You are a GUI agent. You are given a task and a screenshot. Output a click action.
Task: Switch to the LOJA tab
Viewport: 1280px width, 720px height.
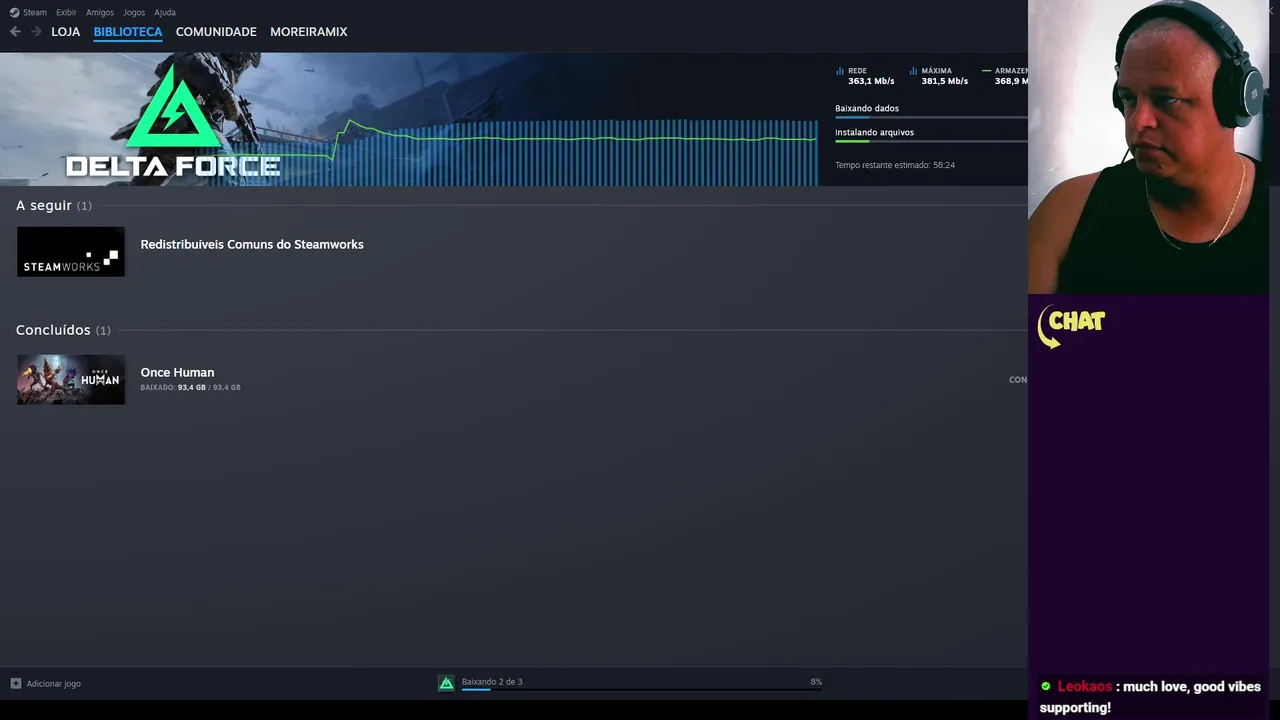click(x=66, y=32)
